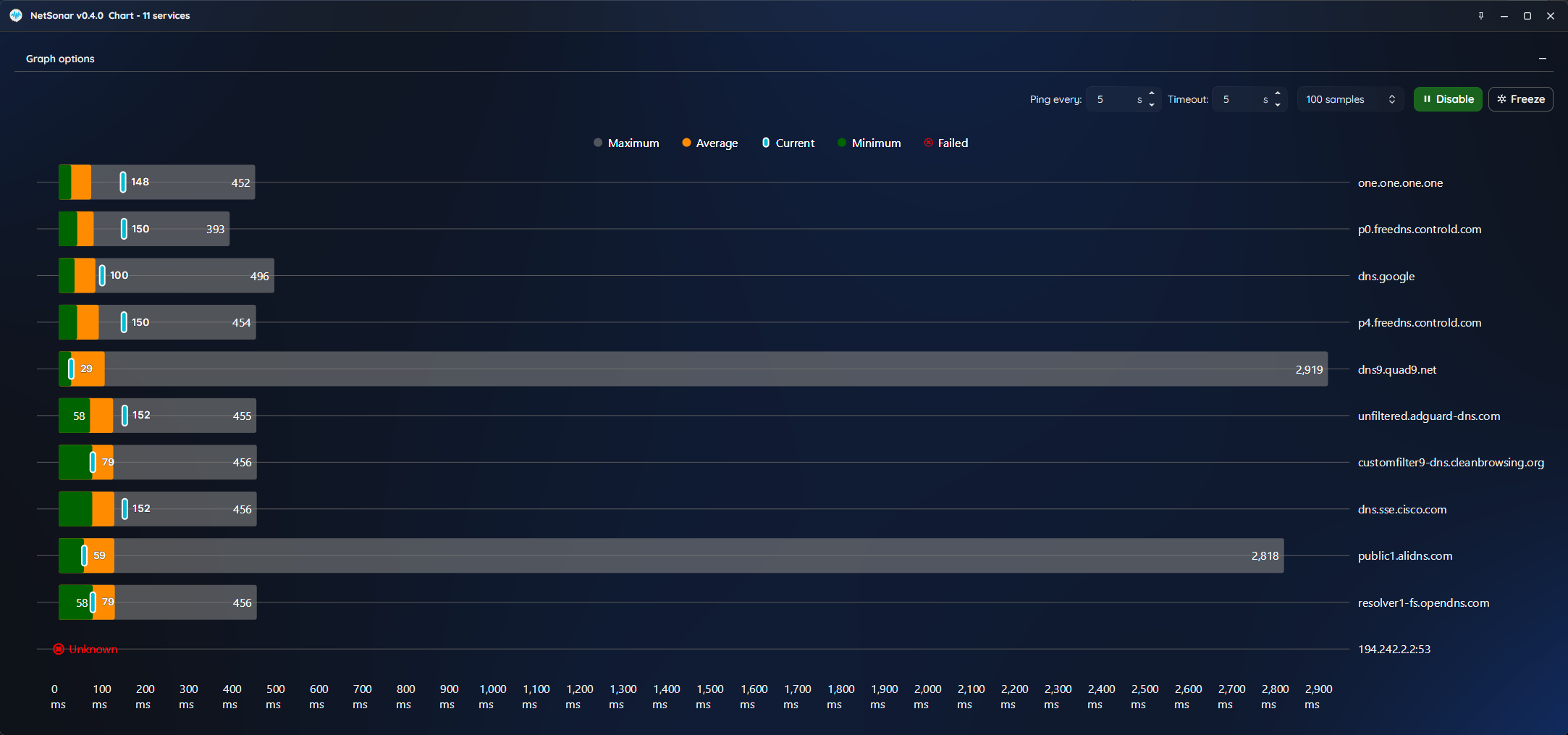
Task: Click the 2,000 ms axis label
Action: point(927,697)
